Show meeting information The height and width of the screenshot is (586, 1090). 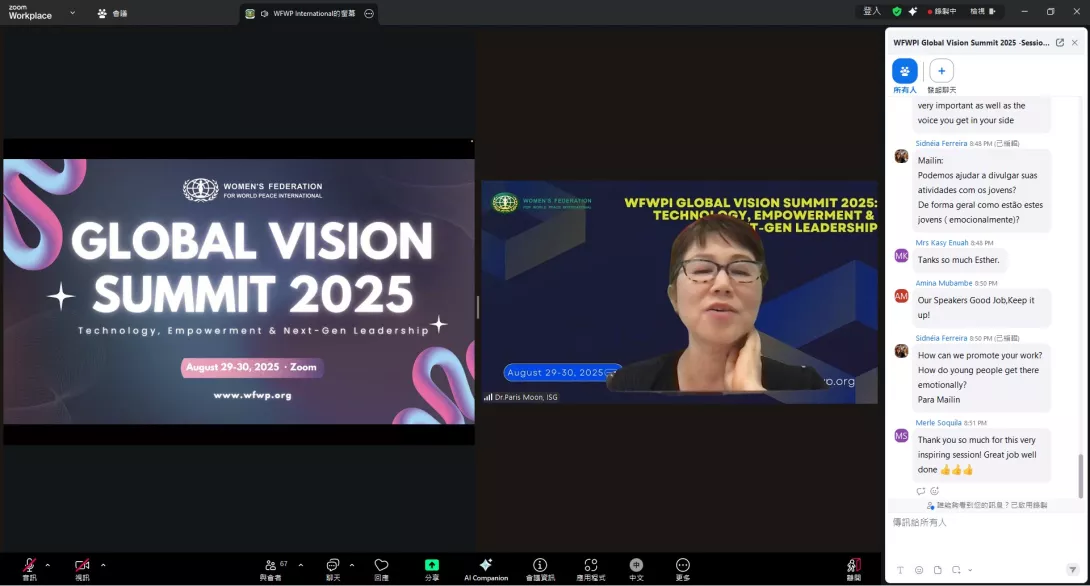pyautogui.click(x=540, y=569)
